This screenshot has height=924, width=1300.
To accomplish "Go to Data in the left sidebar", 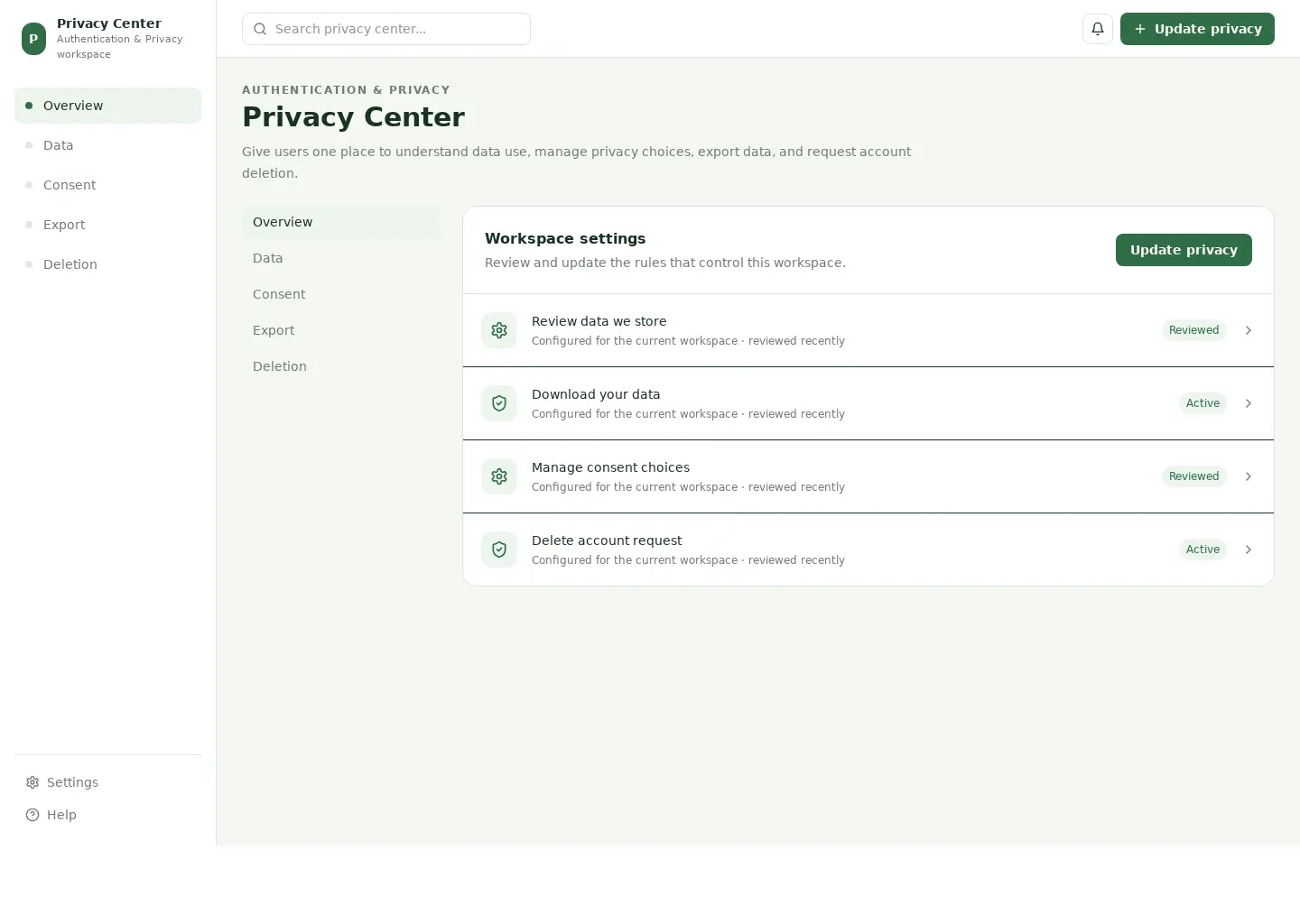I will click(x=107, y=145).
